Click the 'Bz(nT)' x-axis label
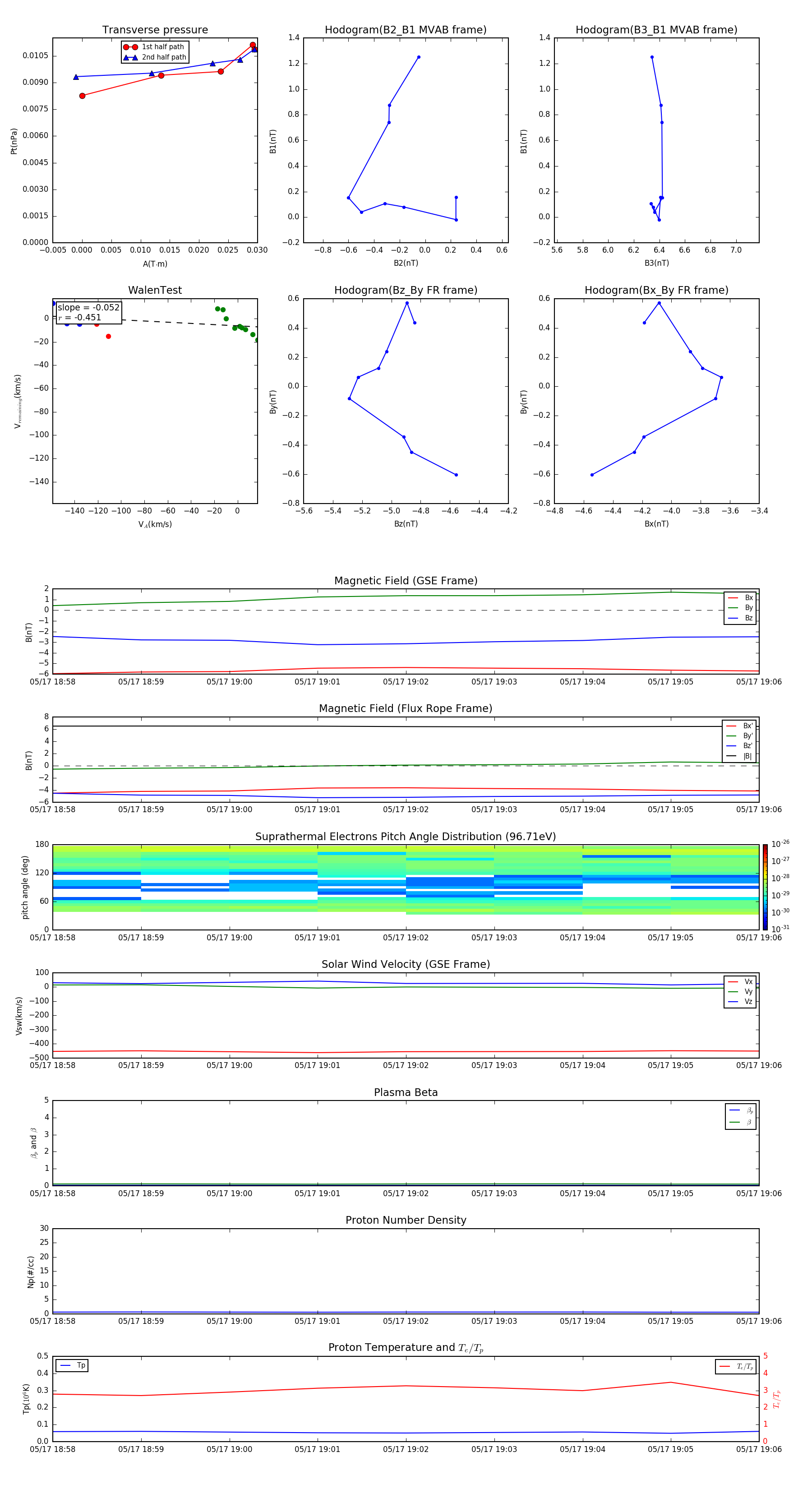812x1489 pixels. (x=406, y=524)
